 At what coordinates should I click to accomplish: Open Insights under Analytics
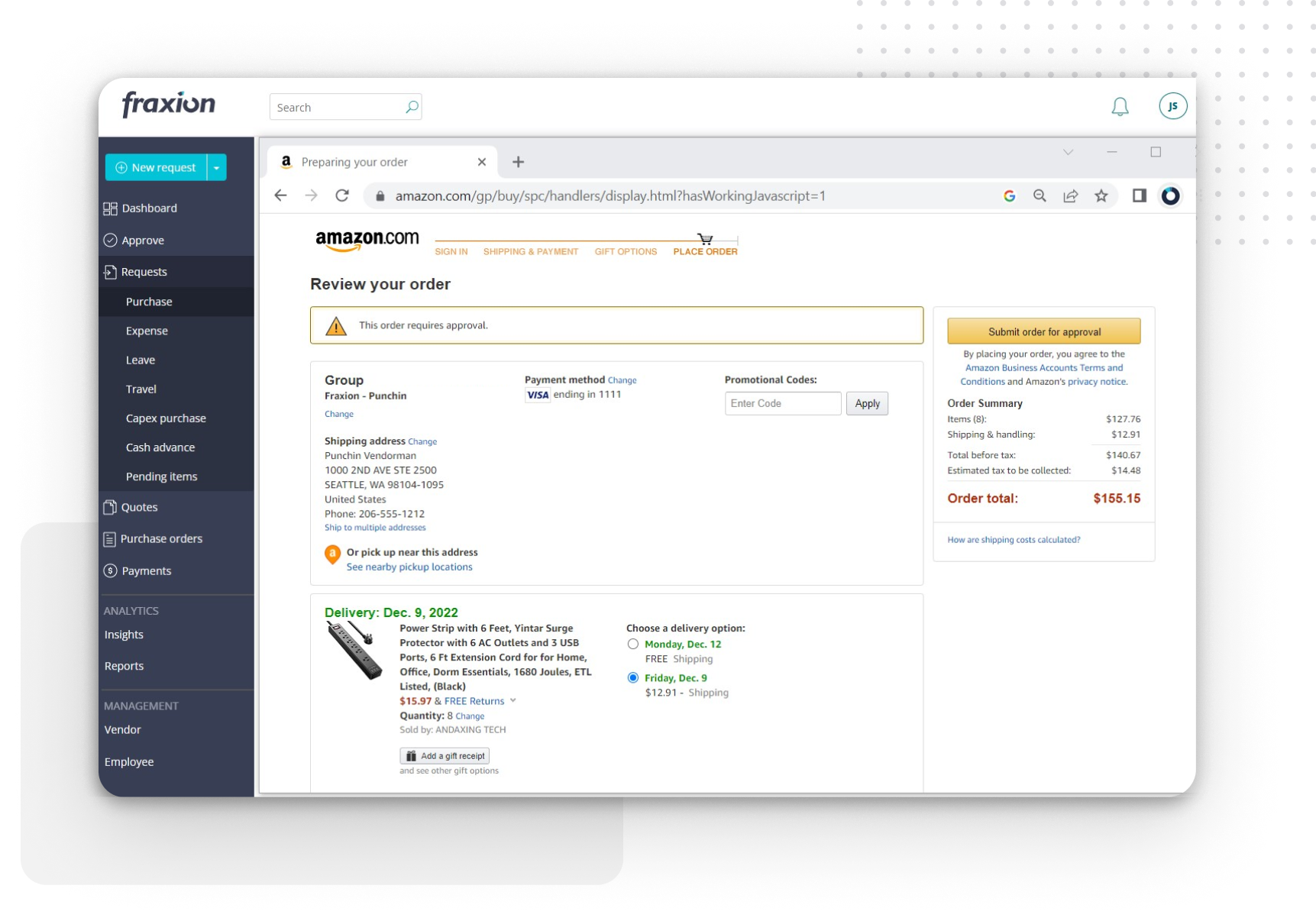pos(124,635)
